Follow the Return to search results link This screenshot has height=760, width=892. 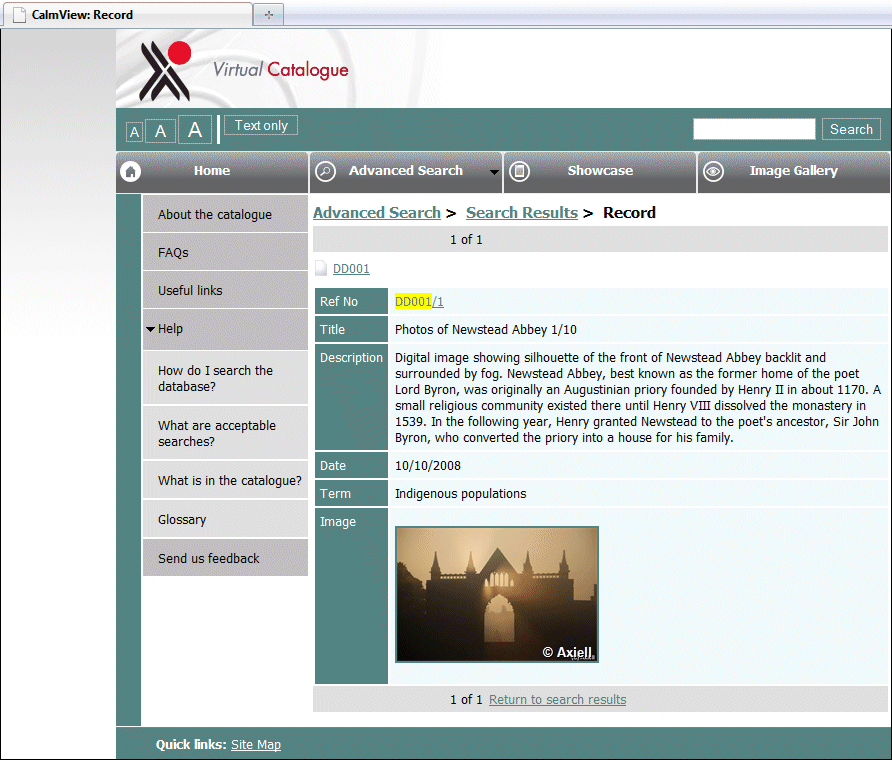click(557, 699)
